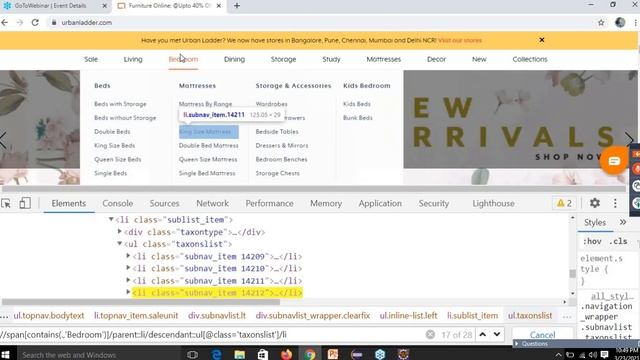Screen dimensions: 640x360
Task: Open PowerPoint from the taskbar
Action: click(333, 354)
